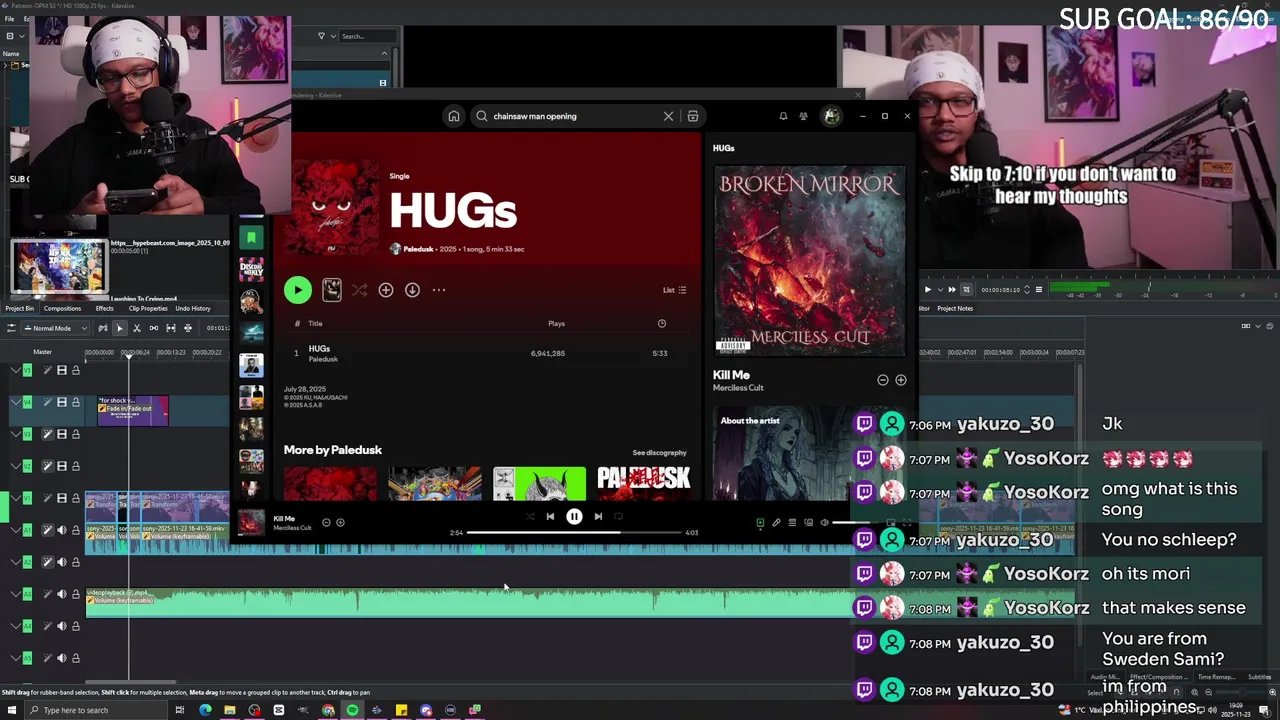Switch to the Compositions tab
This screenshot has width=1280, height=720.
point(62,308)
